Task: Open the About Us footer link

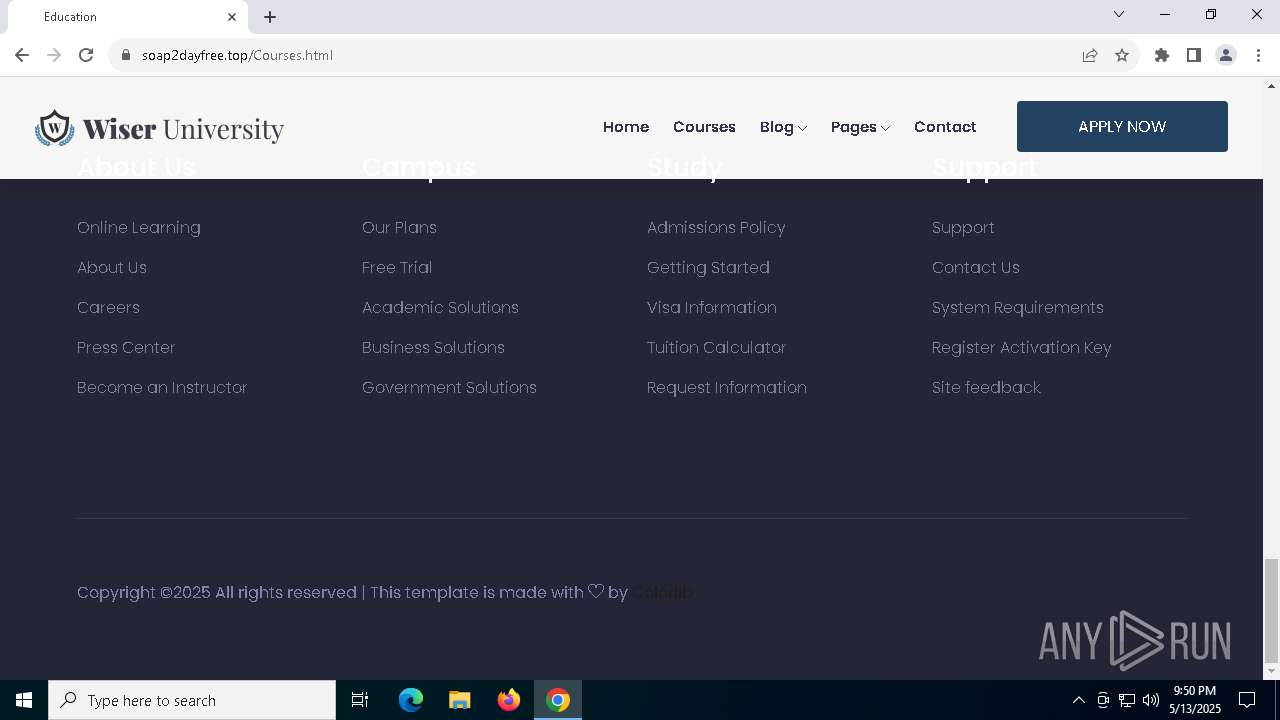Action: coord(112,268)
